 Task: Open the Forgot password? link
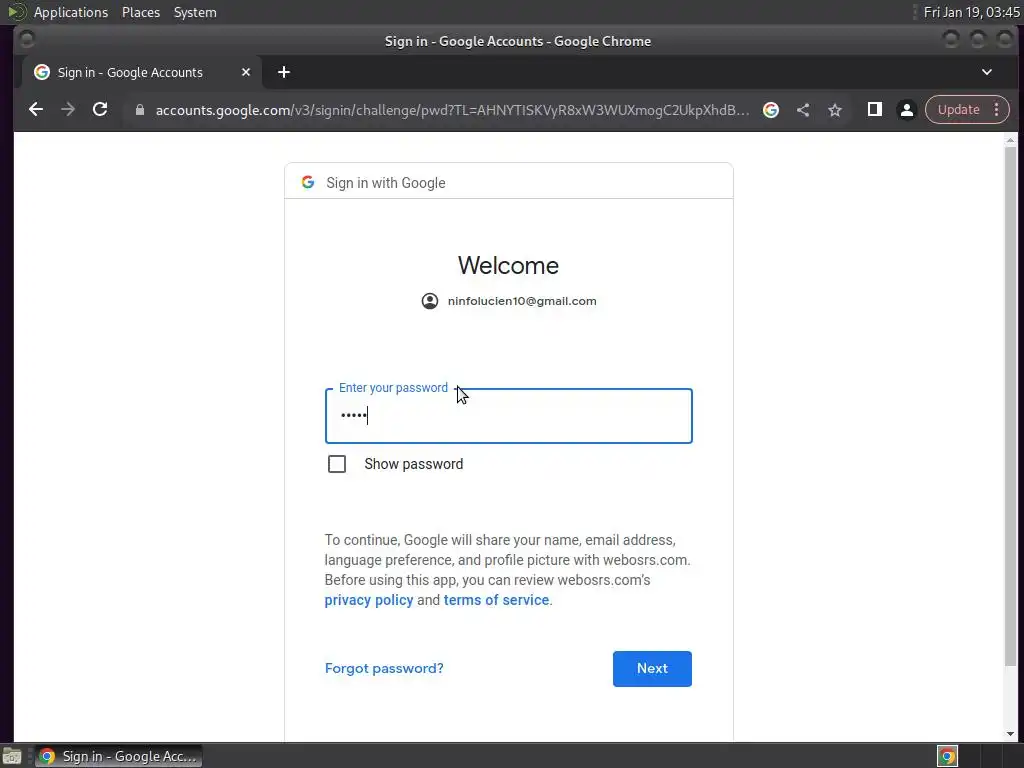[x=384, y=668]
